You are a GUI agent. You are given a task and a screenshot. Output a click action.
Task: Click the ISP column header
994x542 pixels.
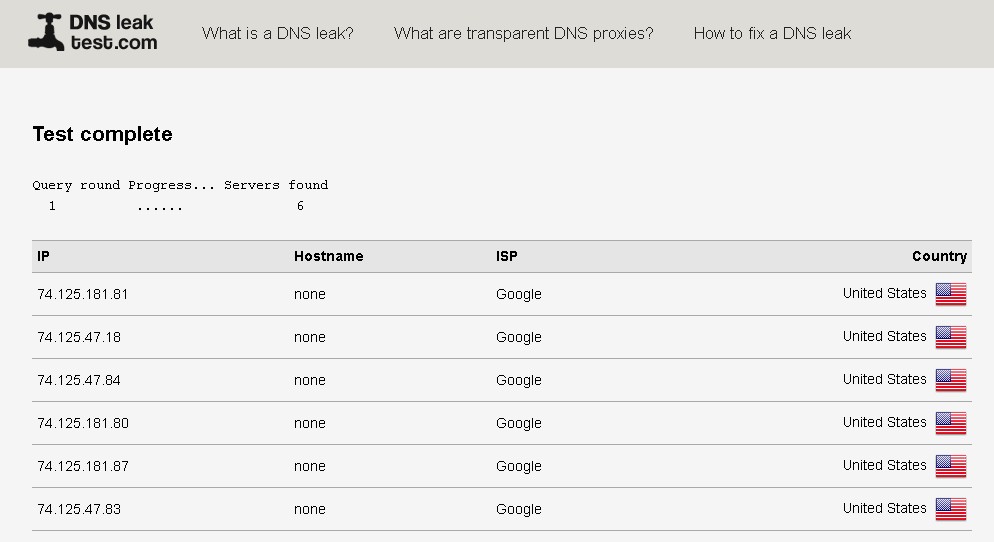[507, 256]
